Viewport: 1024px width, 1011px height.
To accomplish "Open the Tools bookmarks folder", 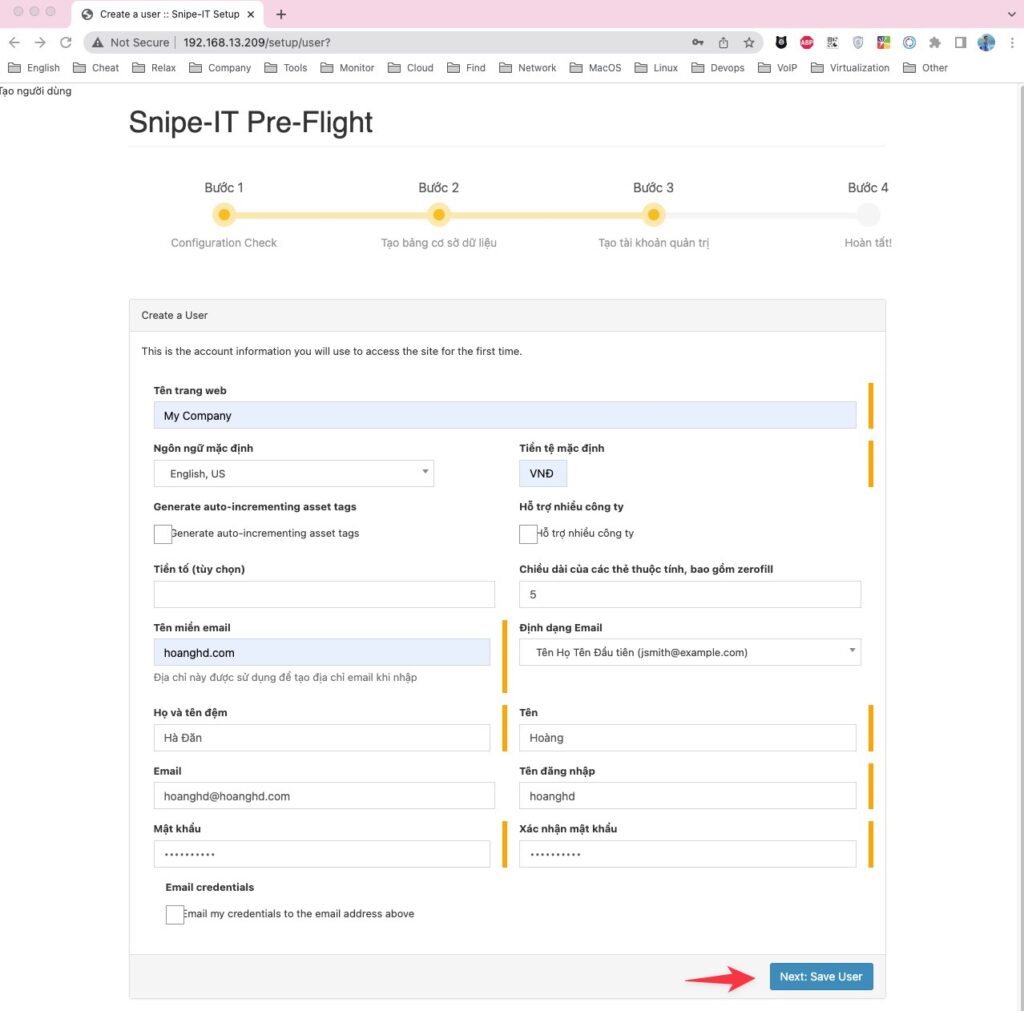I will pyautogui.click(x=285, y=68).
